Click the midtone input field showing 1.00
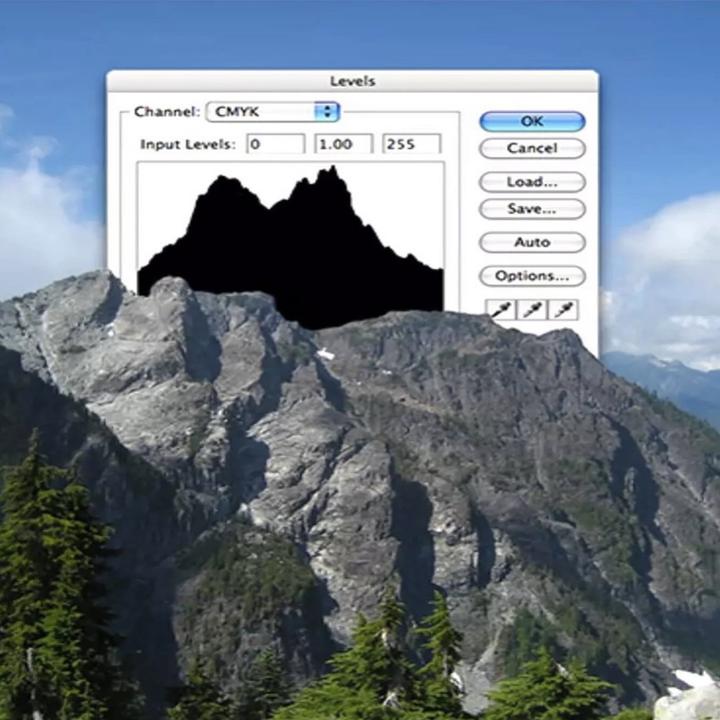Image resolution: width=720 pixels, height=720 pixels. (343, 144)
